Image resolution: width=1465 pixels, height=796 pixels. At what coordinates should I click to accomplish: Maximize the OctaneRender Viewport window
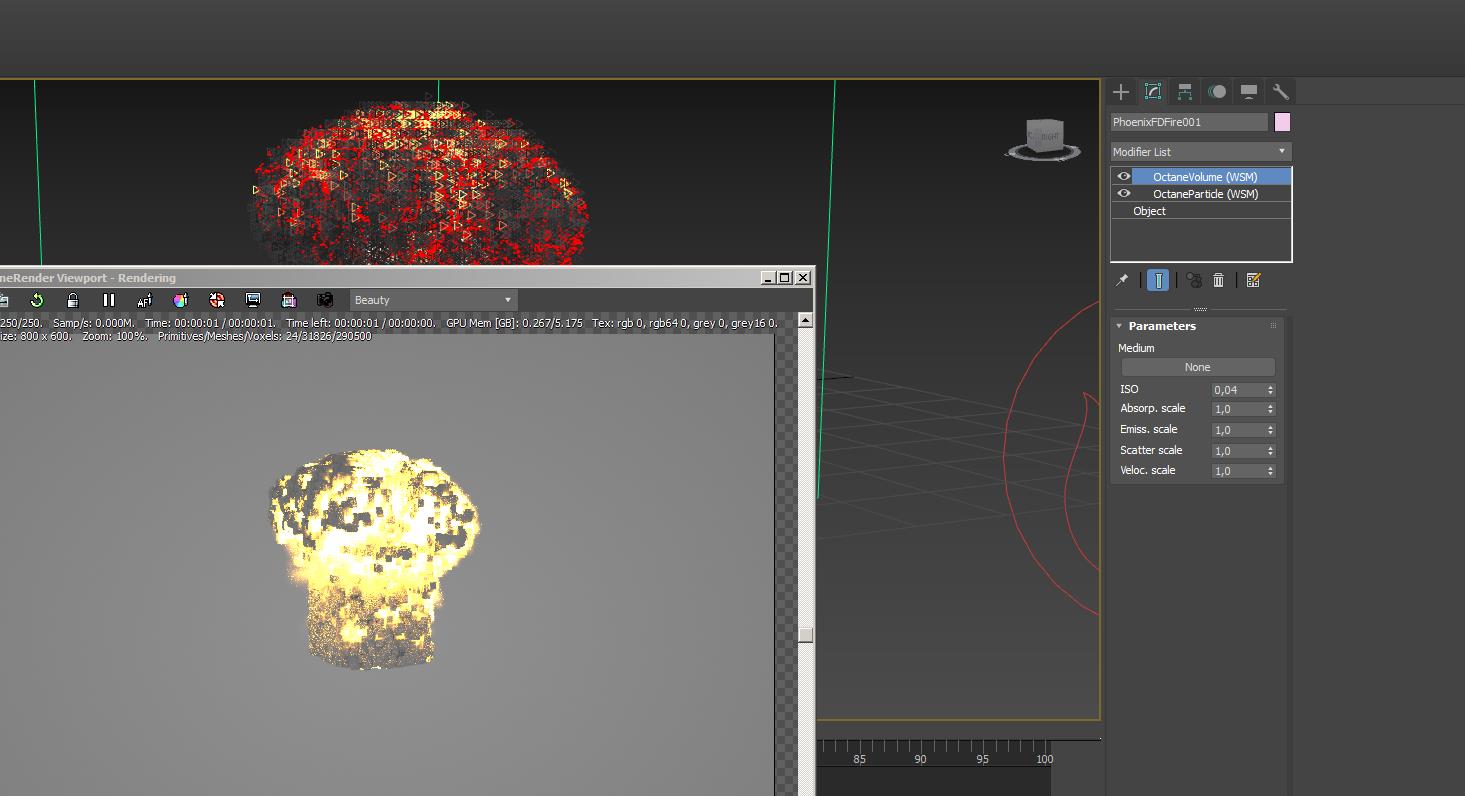pos(785,278)
